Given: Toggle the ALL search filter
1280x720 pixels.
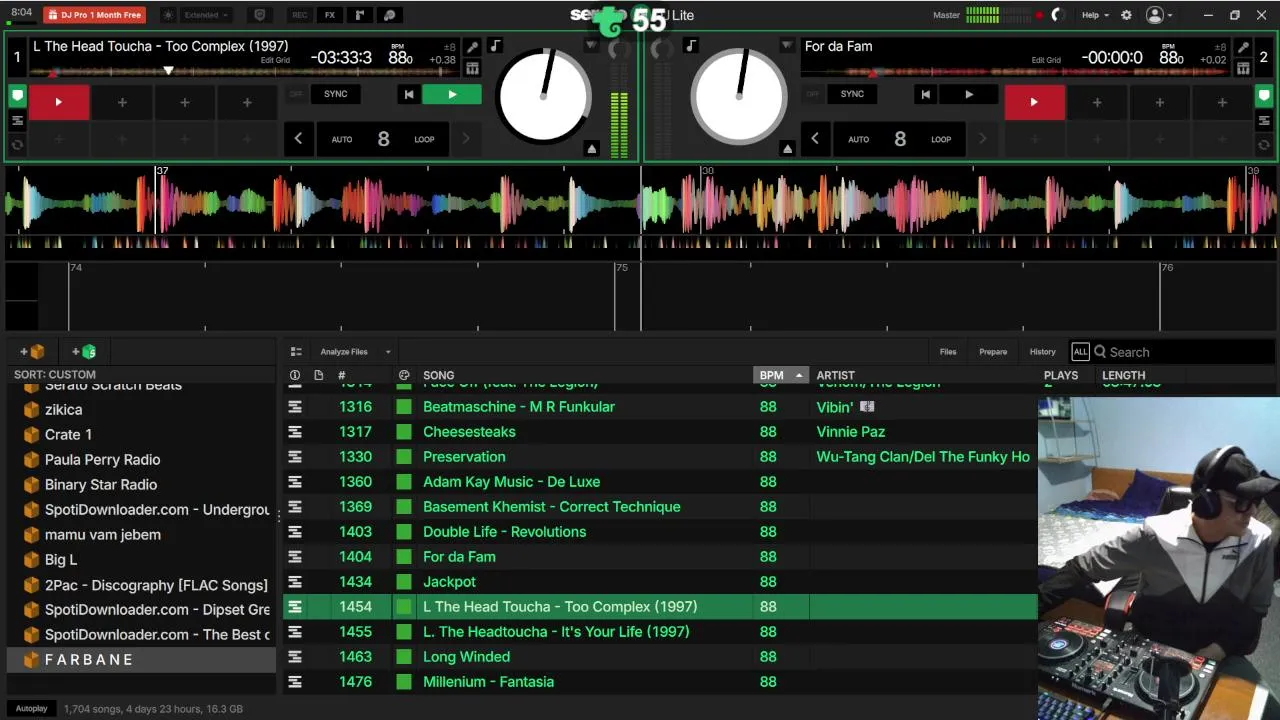Looking at the screenshot, I should [x=1080, y=352].
